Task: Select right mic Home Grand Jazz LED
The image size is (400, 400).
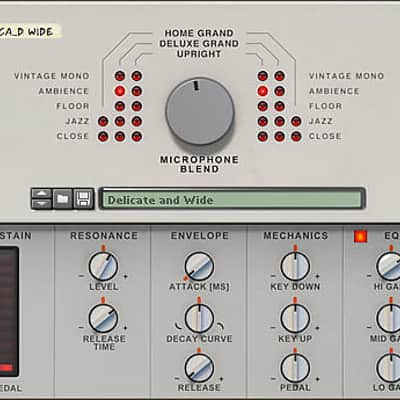Action: [x=296, y=121]
